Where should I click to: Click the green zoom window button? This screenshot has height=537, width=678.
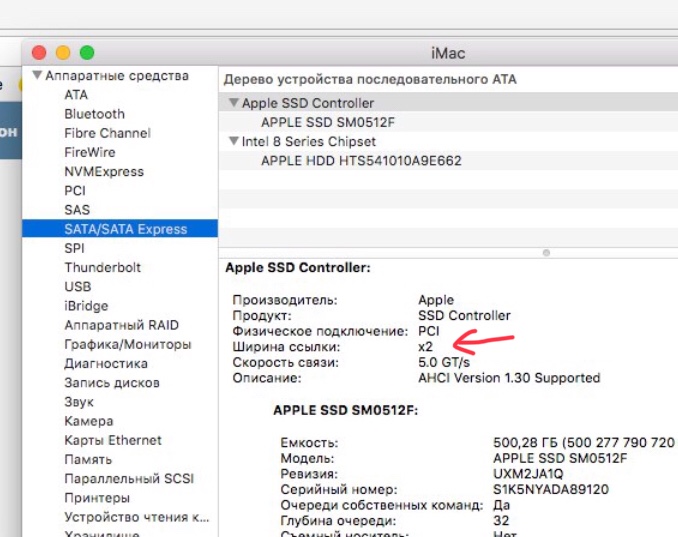(x=87, y=53)
